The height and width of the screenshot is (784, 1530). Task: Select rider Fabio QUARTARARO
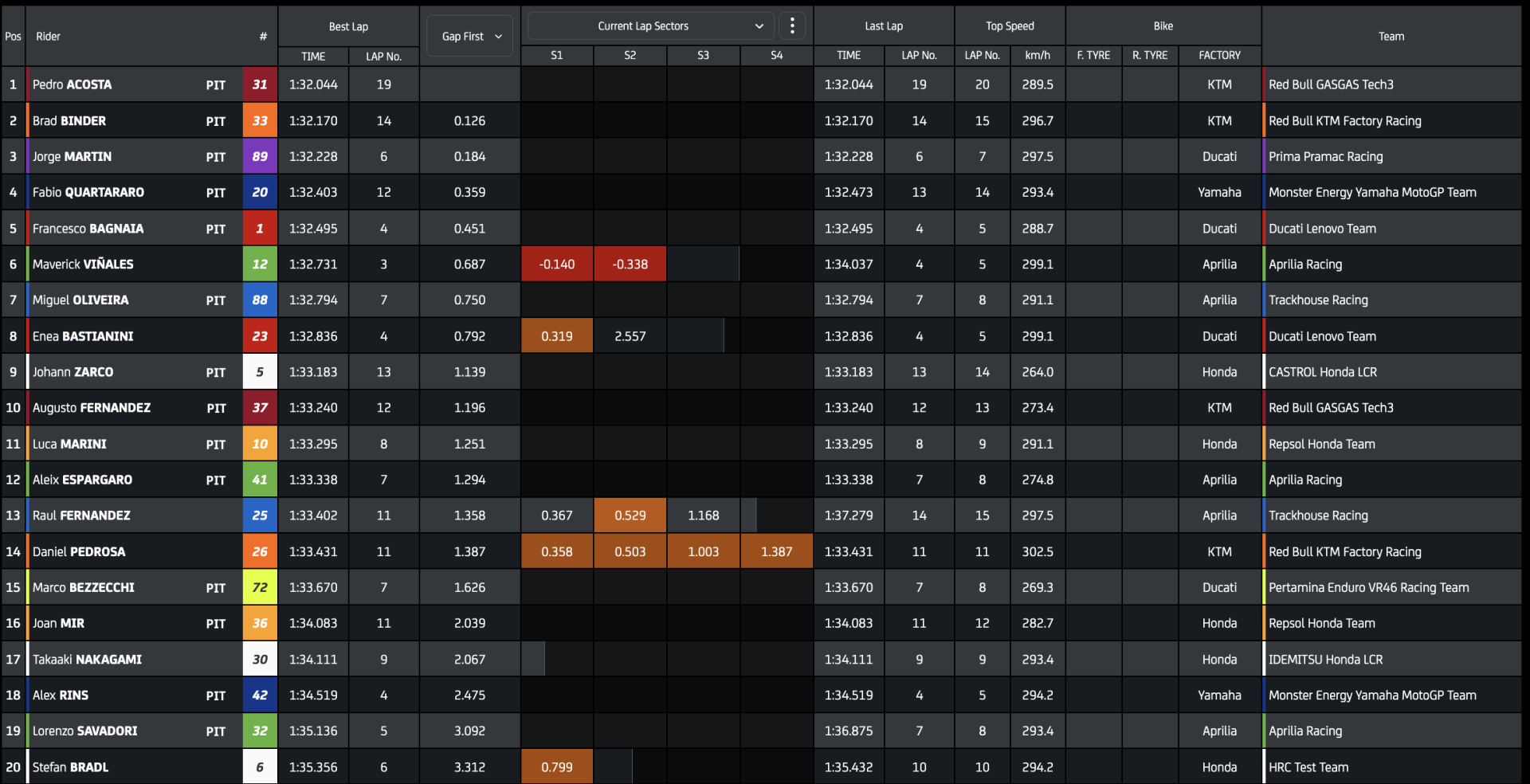[x=88, y=193]
